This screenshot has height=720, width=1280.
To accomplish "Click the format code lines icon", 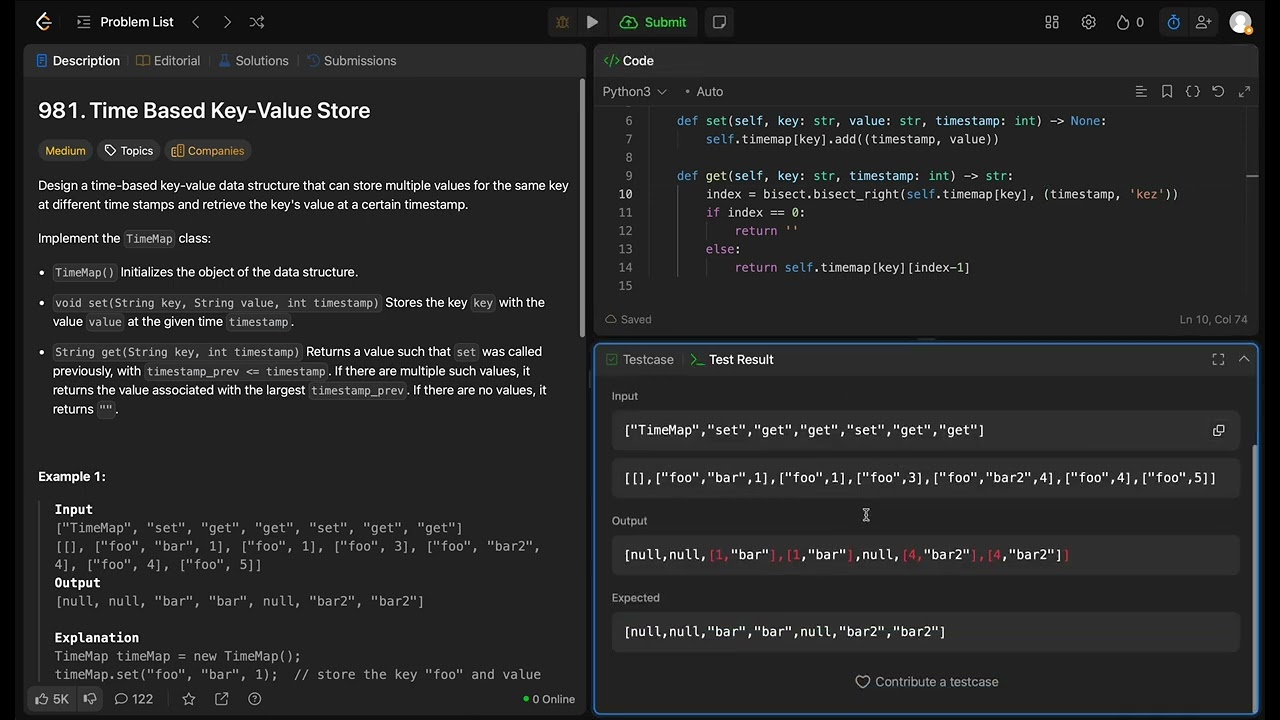I will pyautogui.click(x=1141, y=92).
